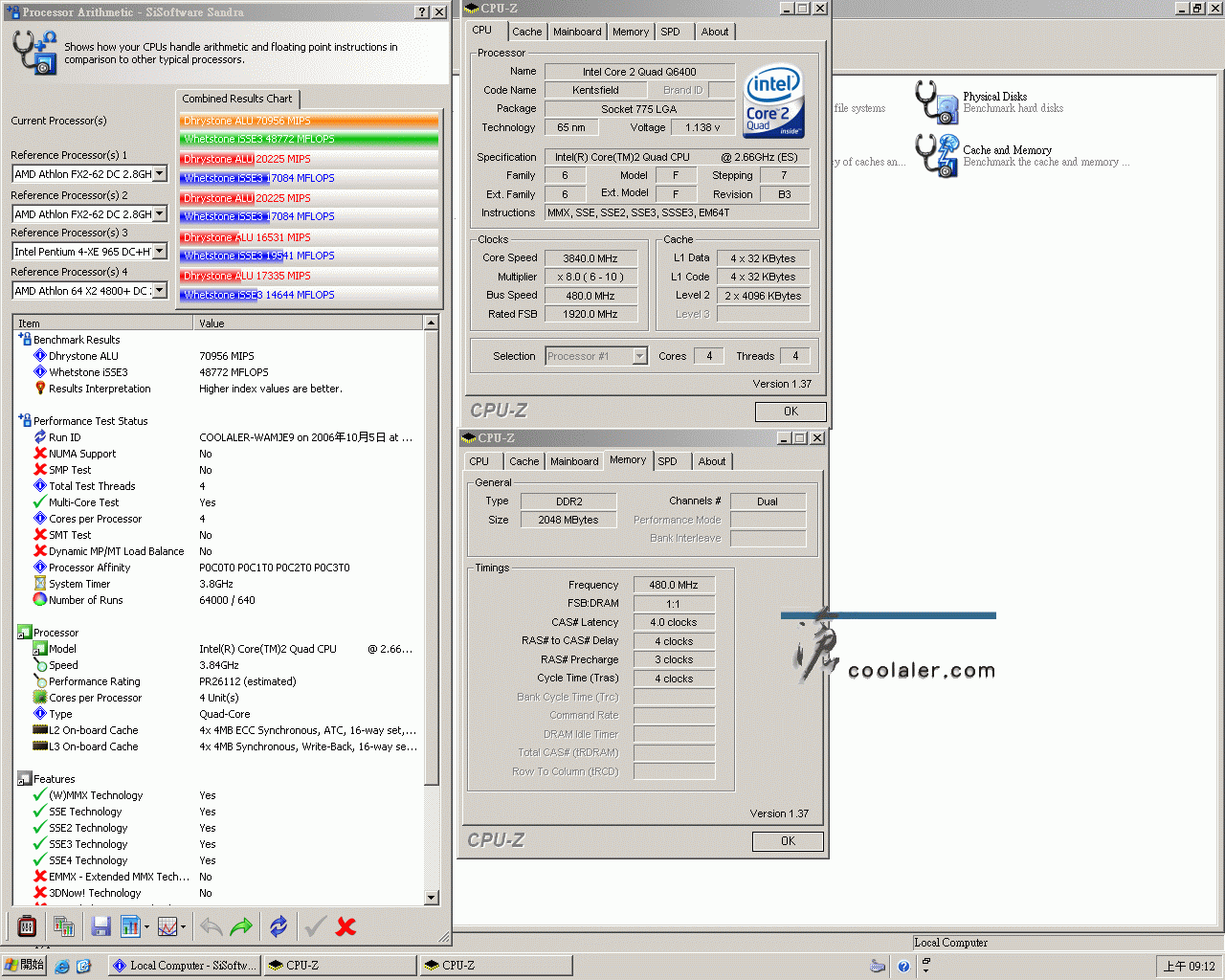Click the green Whetstone iSSE3 48772 MFLOPS bar
The height and width of the screenshot is (980, 1225).
(x=309, y=139)
